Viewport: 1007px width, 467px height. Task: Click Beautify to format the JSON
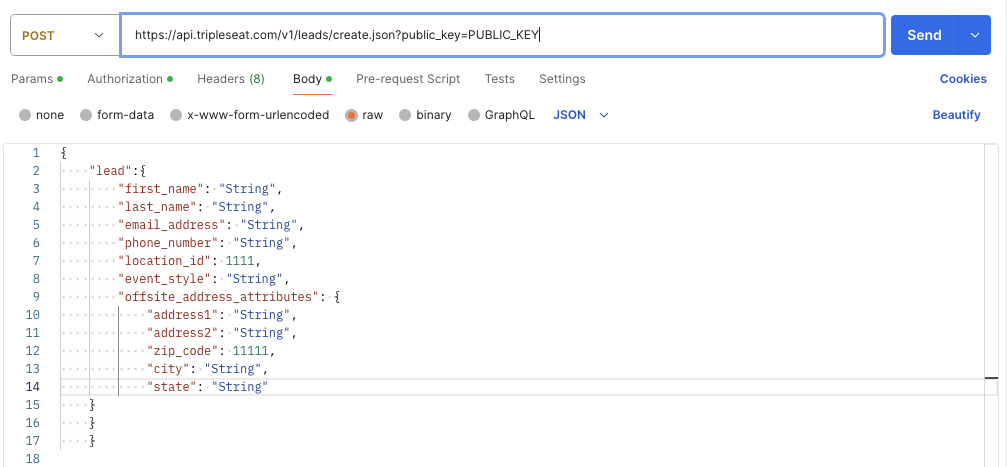coord(956,115)
